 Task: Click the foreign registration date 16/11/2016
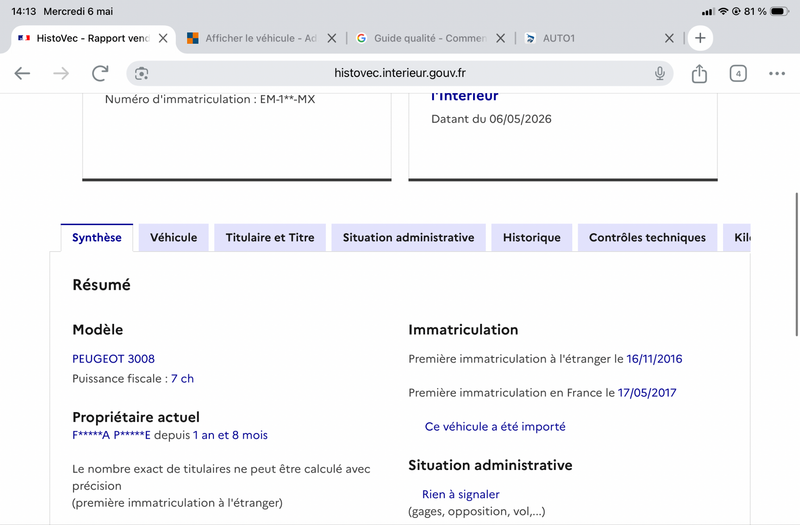click(654, 359)
